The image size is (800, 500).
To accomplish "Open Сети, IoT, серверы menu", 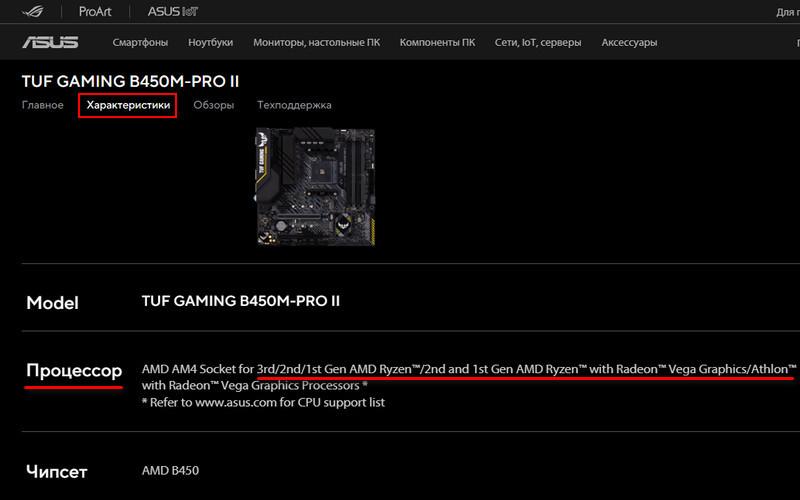I will (x=538, y=42).
